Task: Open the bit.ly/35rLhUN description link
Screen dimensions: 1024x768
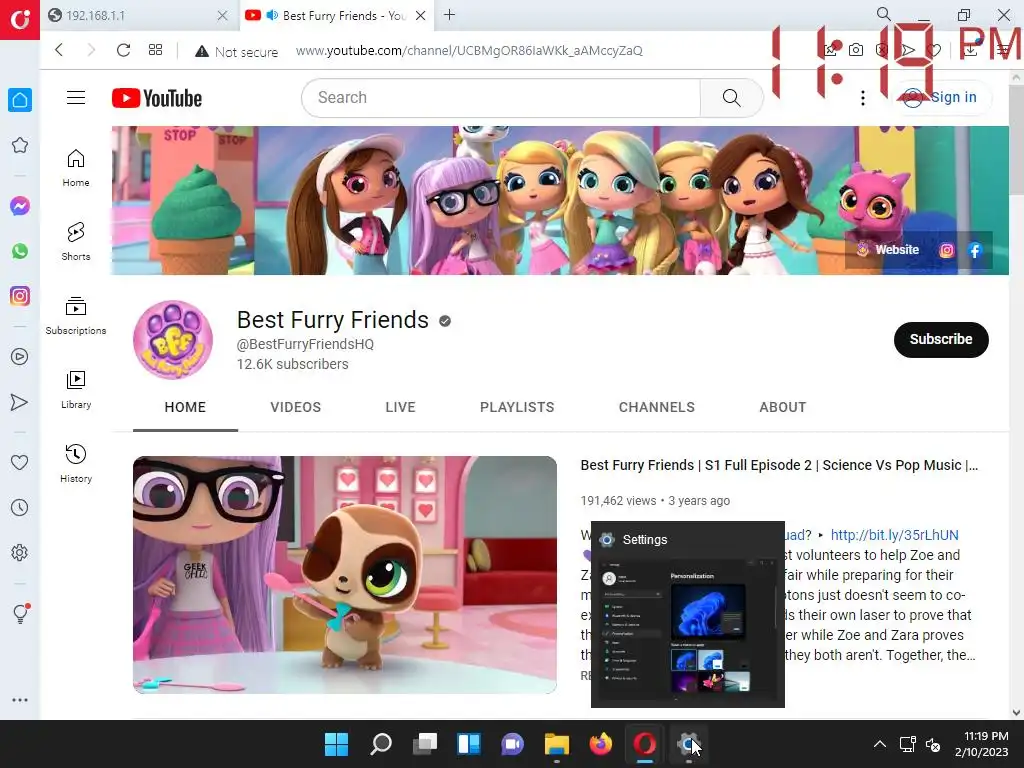Action: tap(894, 536)
